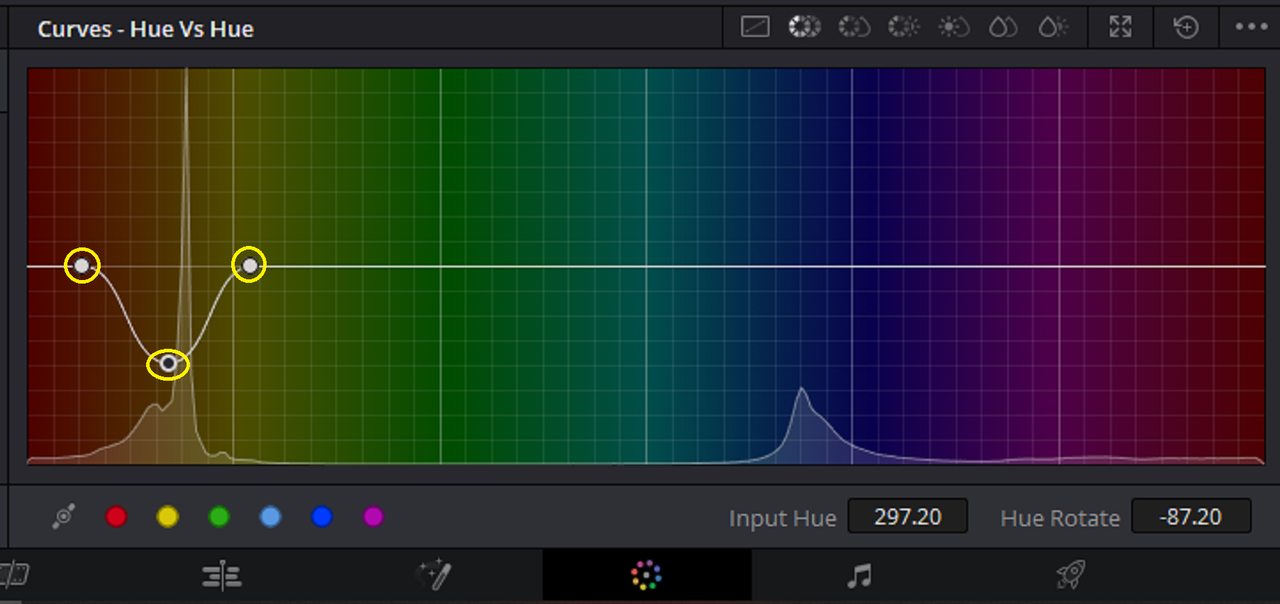1280x604 pixels.
Task: Click the Input Hue value field
Action: pyautogui.click(x=908, y=517)
